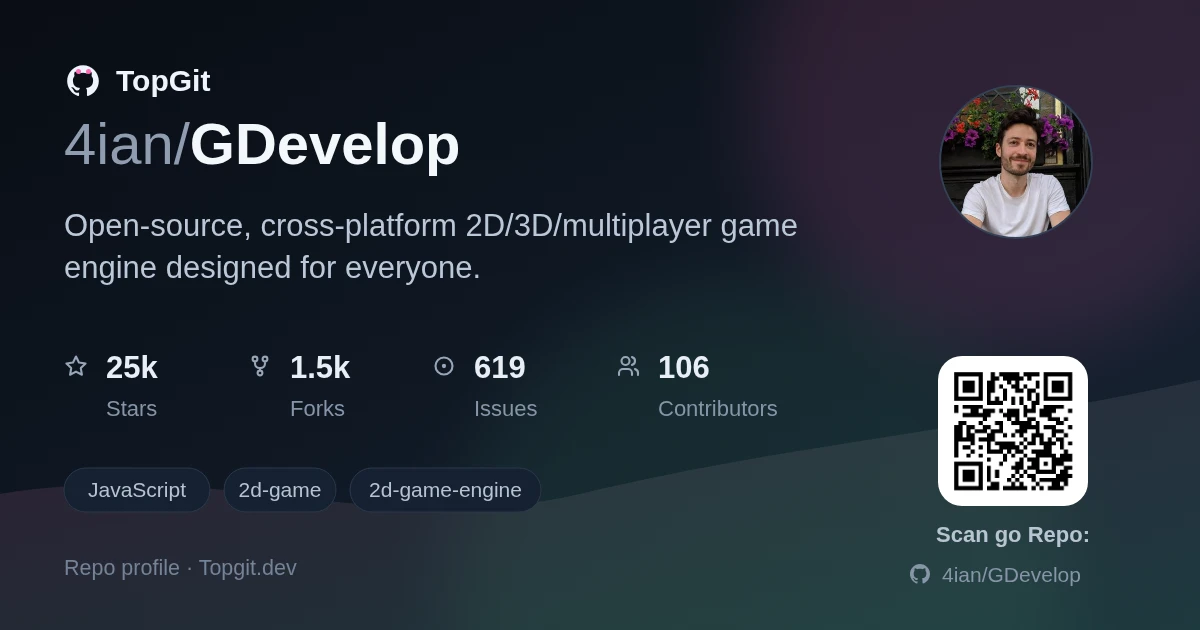
Task: Click the Stars label
Action: click(131, 409)
